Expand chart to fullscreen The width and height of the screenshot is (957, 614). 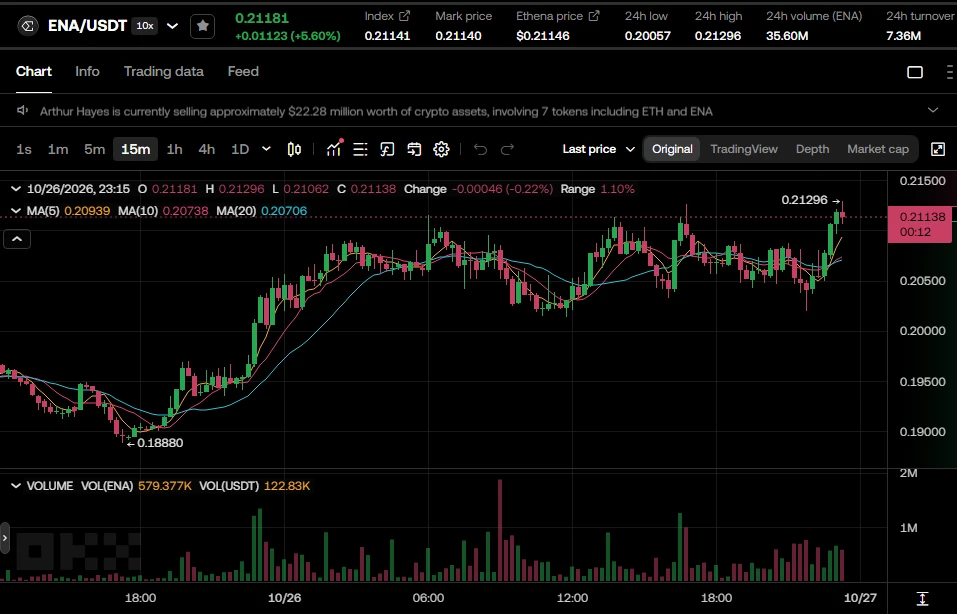[x=937, y=149]
